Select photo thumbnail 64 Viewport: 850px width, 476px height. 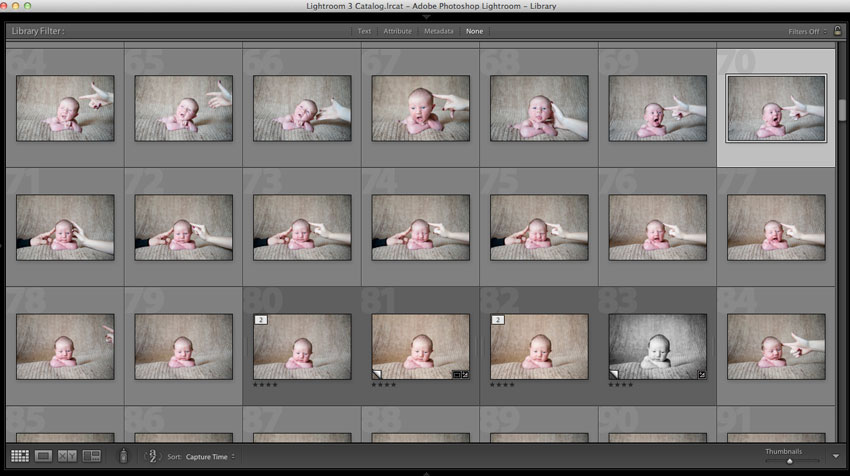(65, 108)
